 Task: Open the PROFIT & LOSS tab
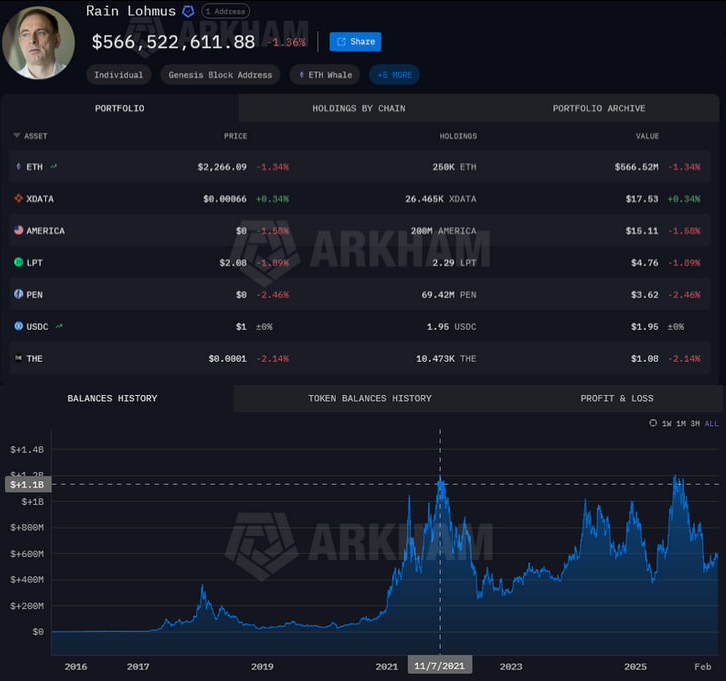click(617, 399)
